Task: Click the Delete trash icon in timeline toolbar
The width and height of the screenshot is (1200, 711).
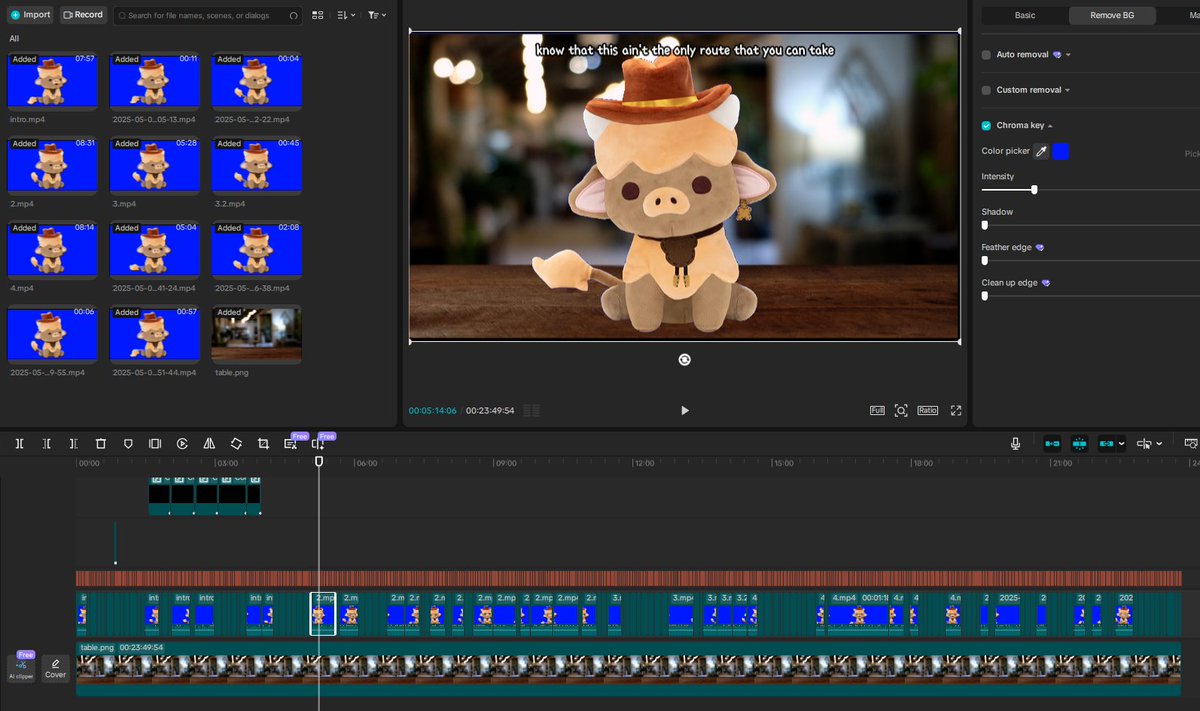Action: [x=101, y=443]
